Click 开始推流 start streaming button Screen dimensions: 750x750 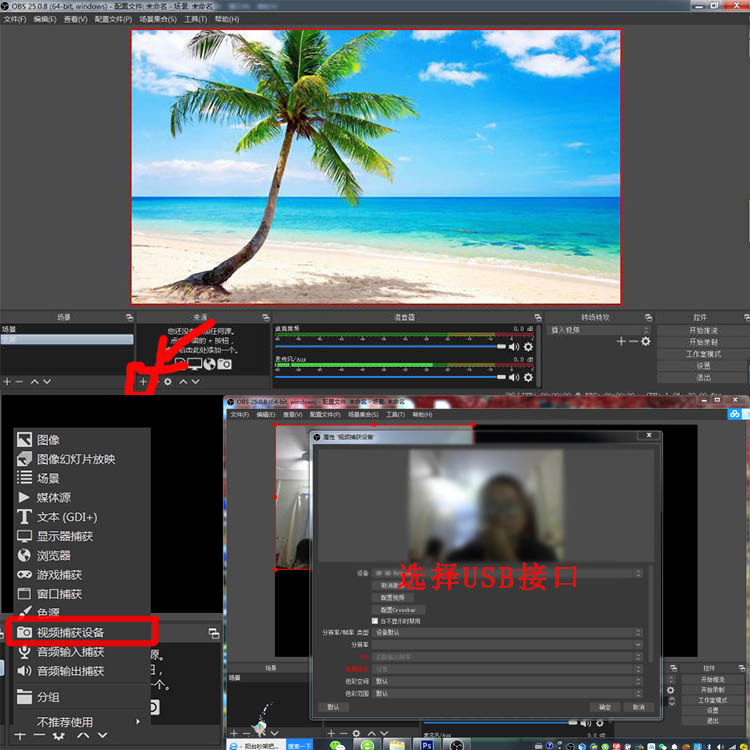pyautogui.click(x=703, y=330)
